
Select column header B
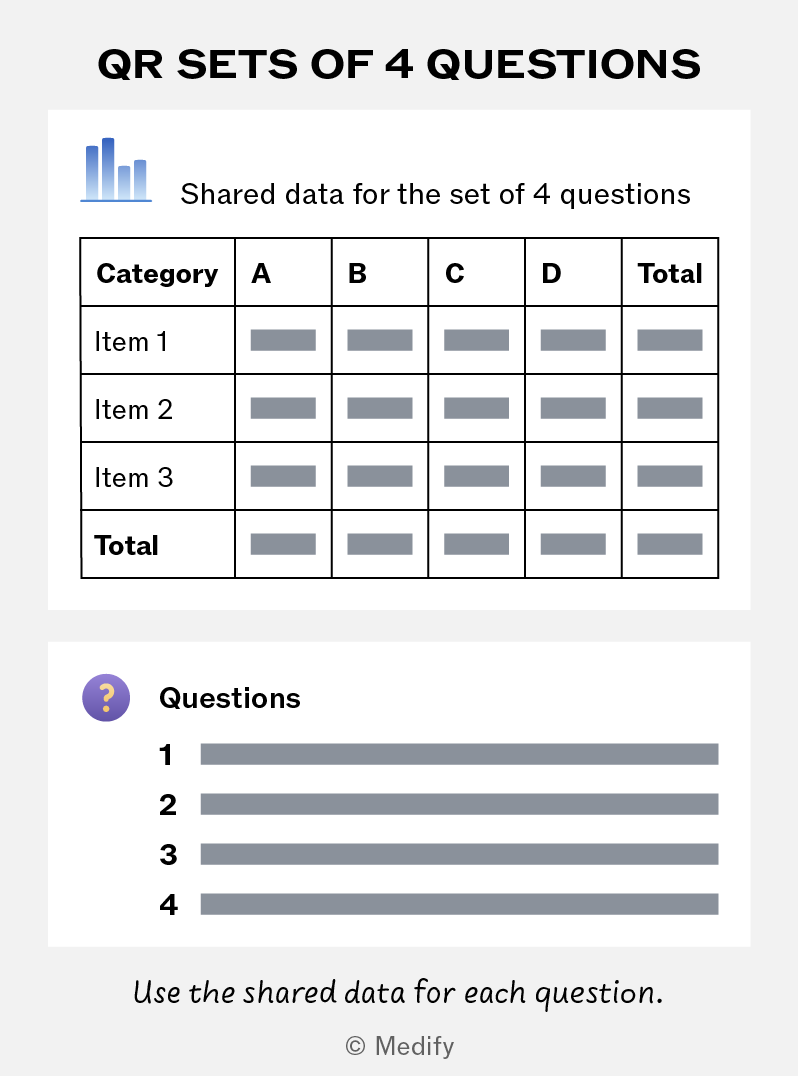point(357,273)
